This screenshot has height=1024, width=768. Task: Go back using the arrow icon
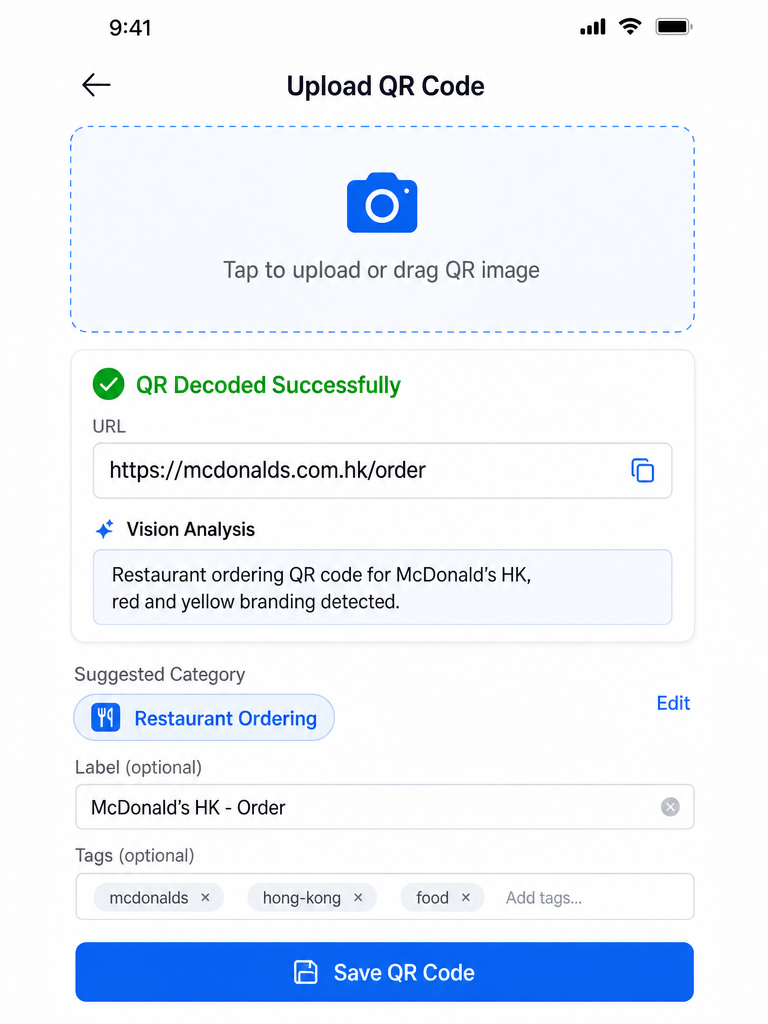[96, 85]
